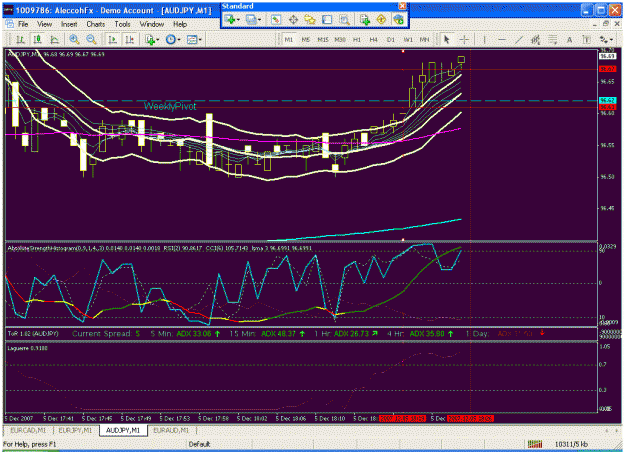Activate the standard cursor arrow
This screenshot has width=625, height=452.
446,39
